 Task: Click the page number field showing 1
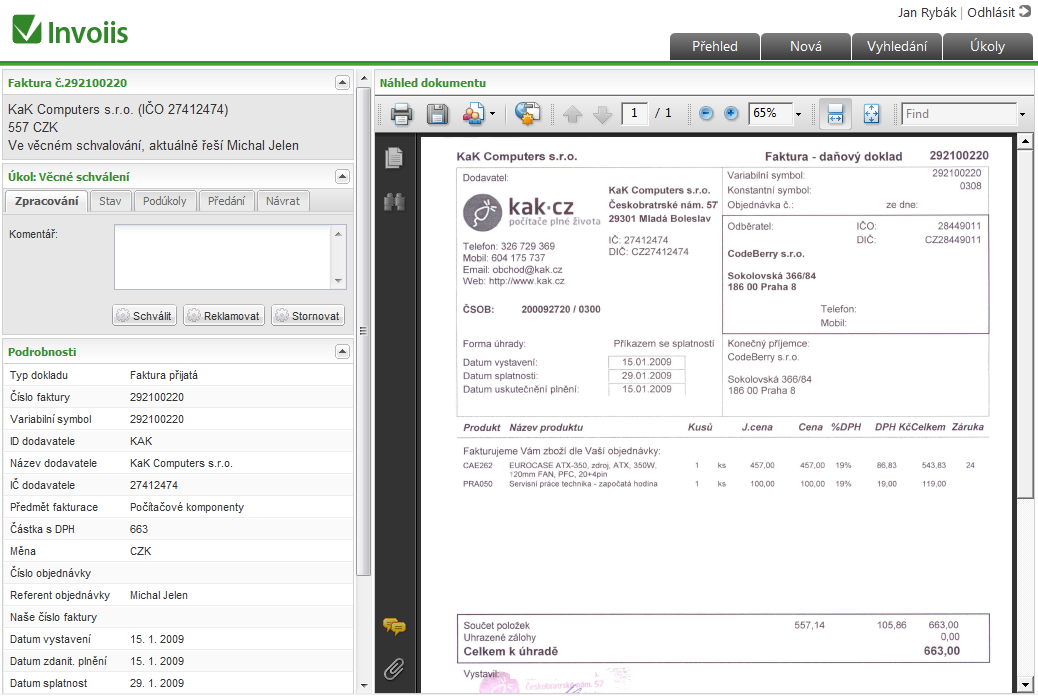point(634,113)
